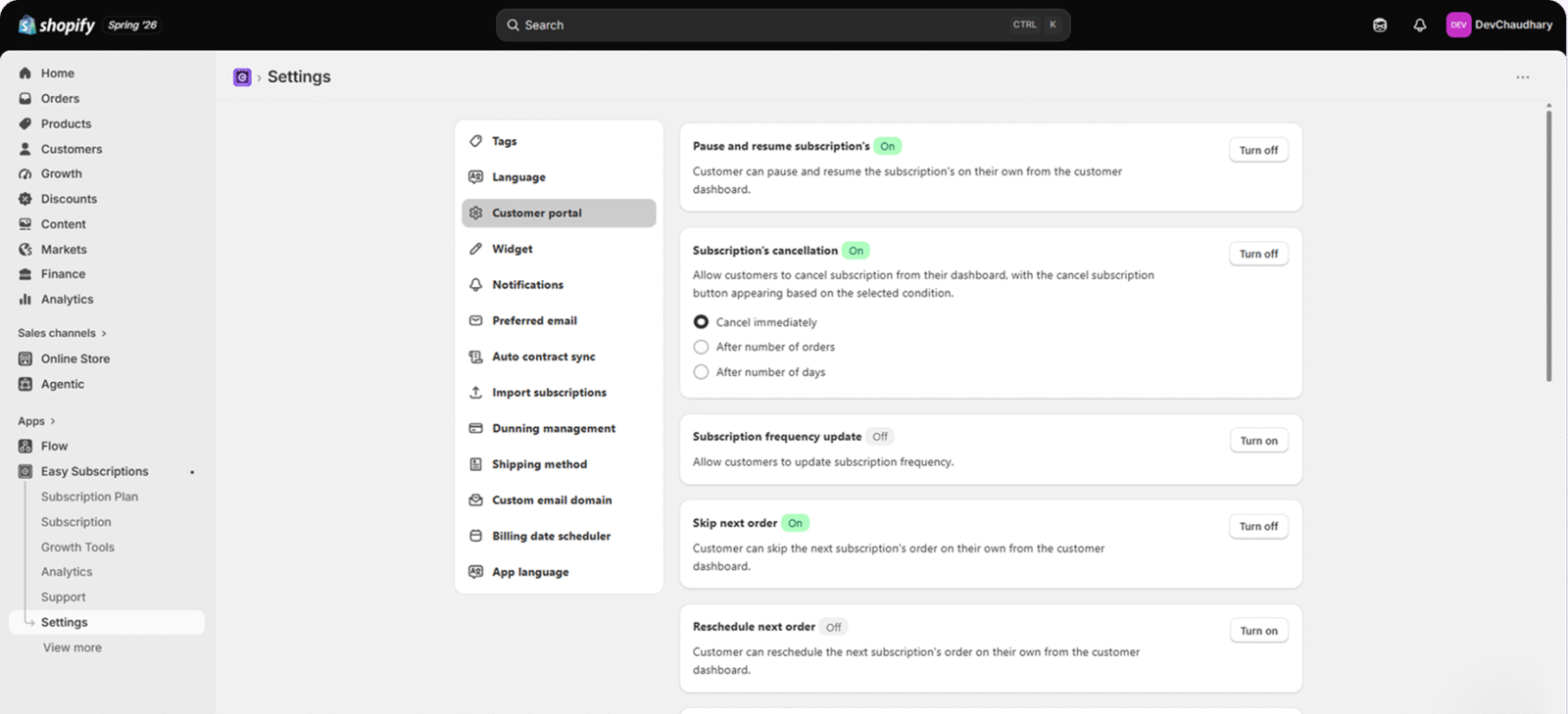Click the Flow app icon

coord(25,447)
